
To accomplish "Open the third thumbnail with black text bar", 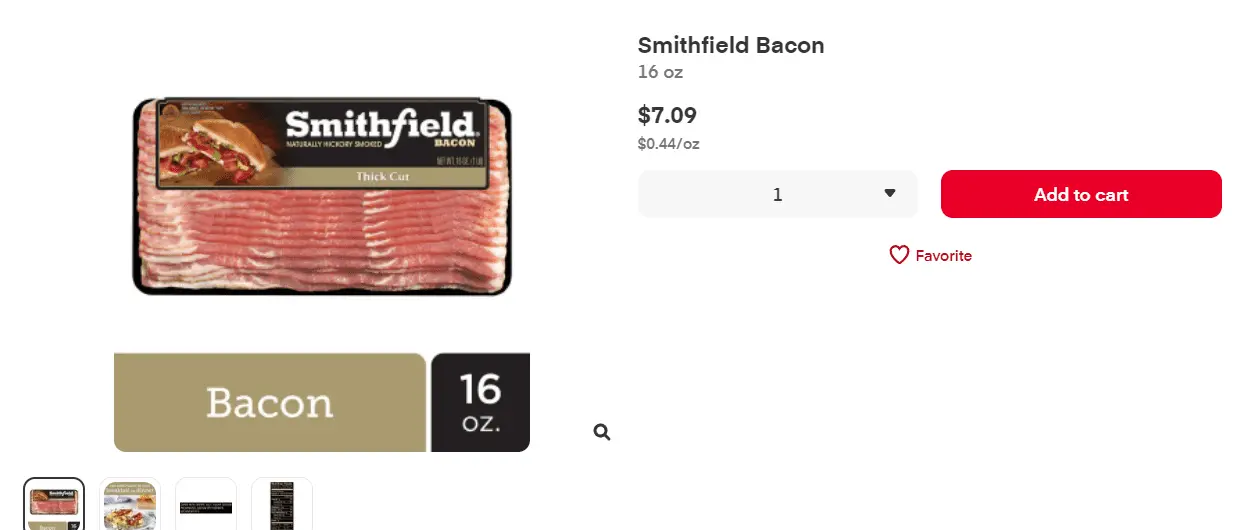I will [x=206, y=505].
